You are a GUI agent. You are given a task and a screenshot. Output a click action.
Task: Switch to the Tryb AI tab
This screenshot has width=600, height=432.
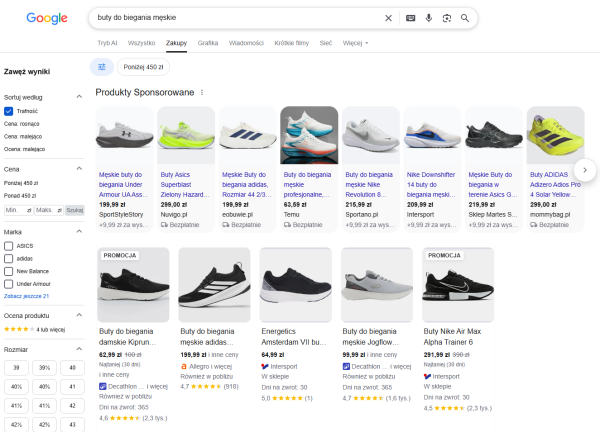coord(107,43)
